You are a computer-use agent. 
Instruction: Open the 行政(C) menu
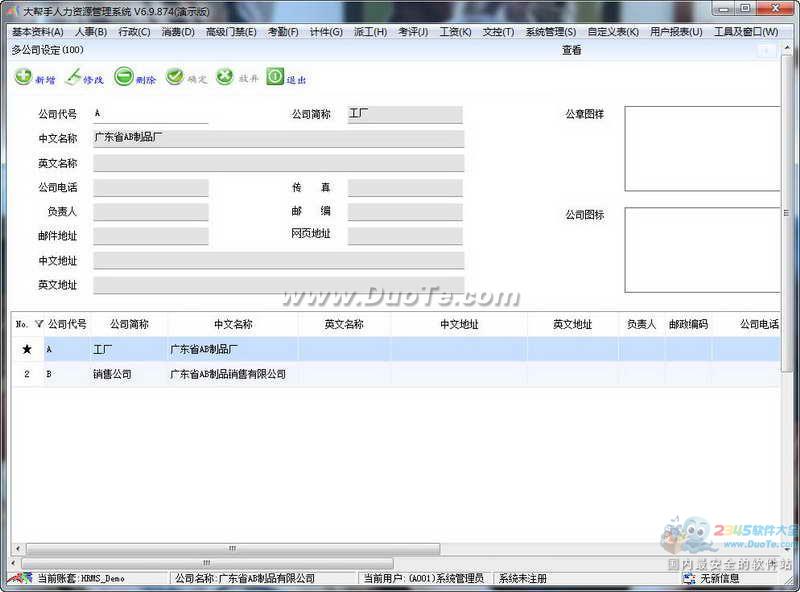click(134, 32)
